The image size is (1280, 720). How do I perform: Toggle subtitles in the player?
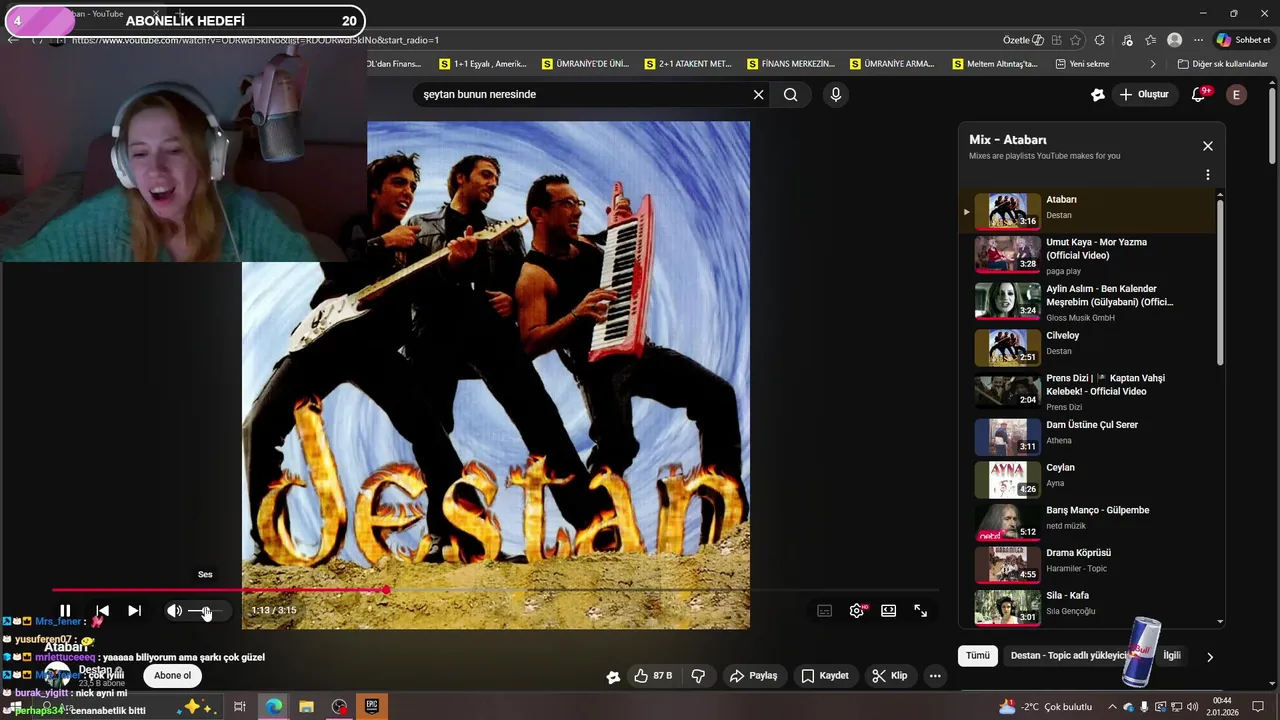(x=824, y=611)
